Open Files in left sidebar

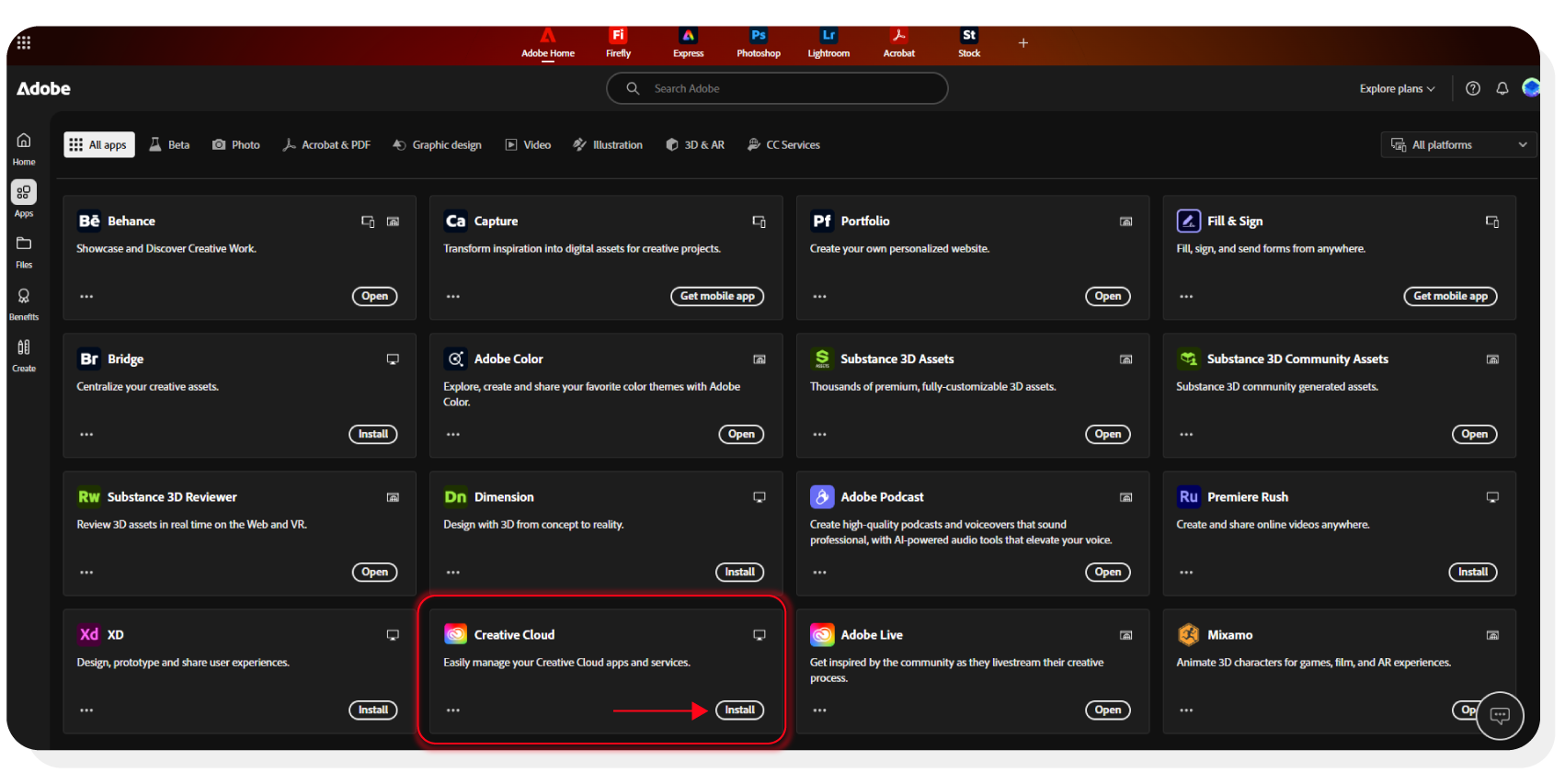(x=24, y=252)
